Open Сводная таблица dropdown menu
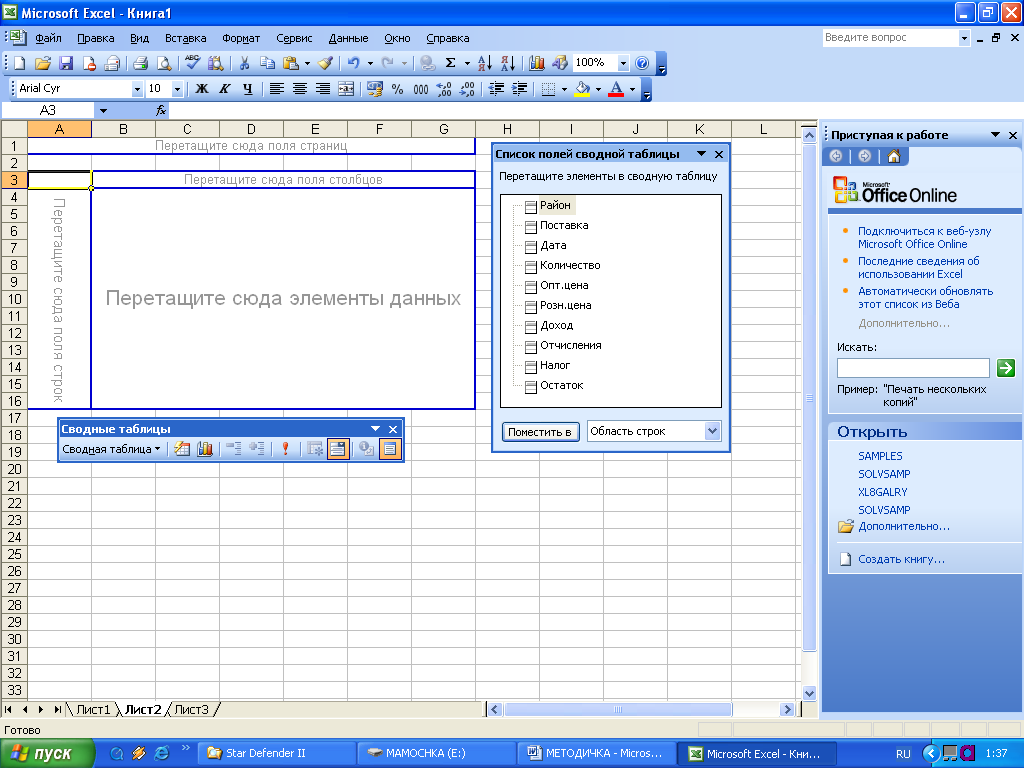The image size is (1024, 768). (111, 449)
